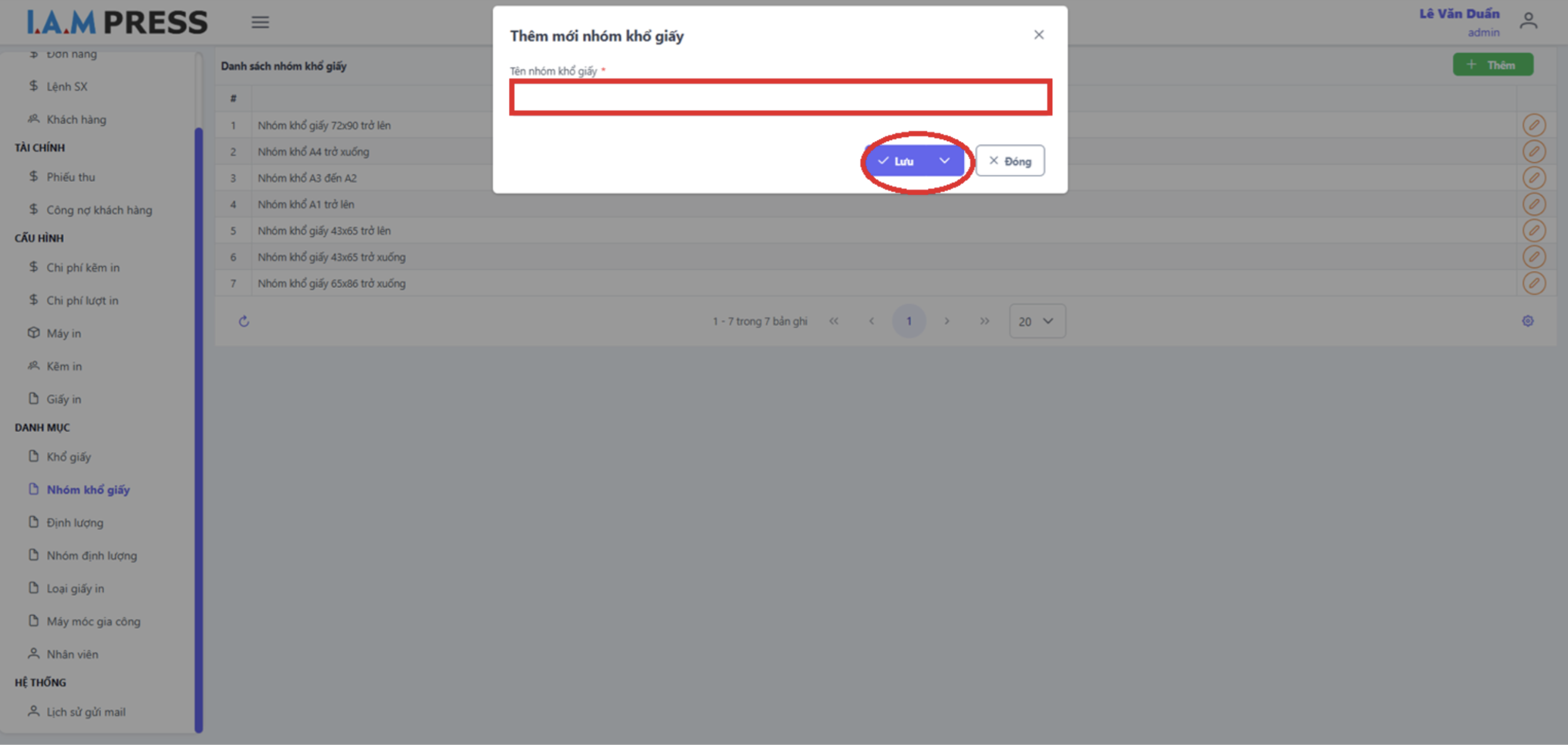Focus the 'Tên nhóm khổ giấy' field
The image size is (1568, 745).
click(x=780, y=98)
